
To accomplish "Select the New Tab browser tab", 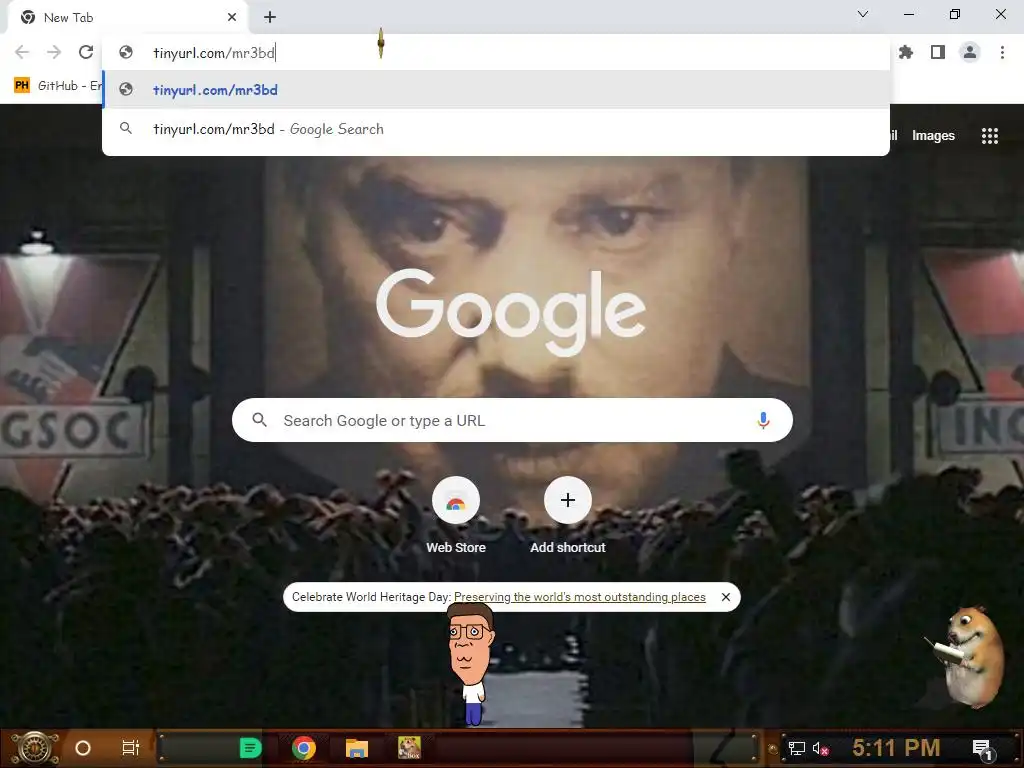I will 127,18.
